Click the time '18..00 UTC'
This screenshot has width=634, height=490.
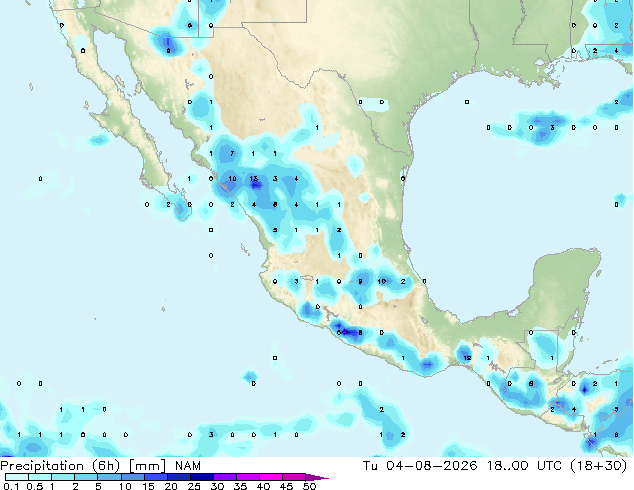(524, 466)
